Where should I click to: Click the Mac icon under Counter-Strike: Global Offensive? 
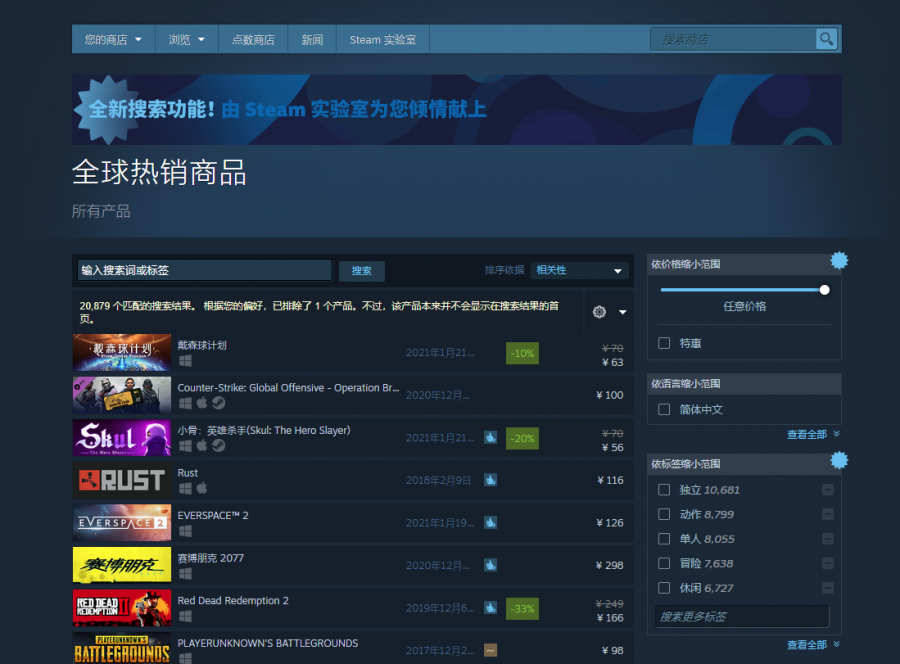201,403
